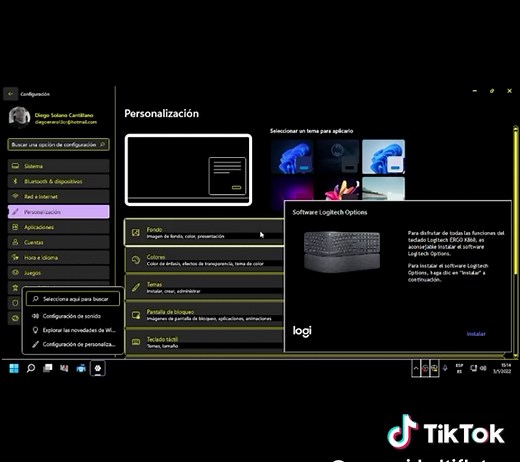Open the Sistema settings section
Screen dimensions: 520x462
[58, 166]
